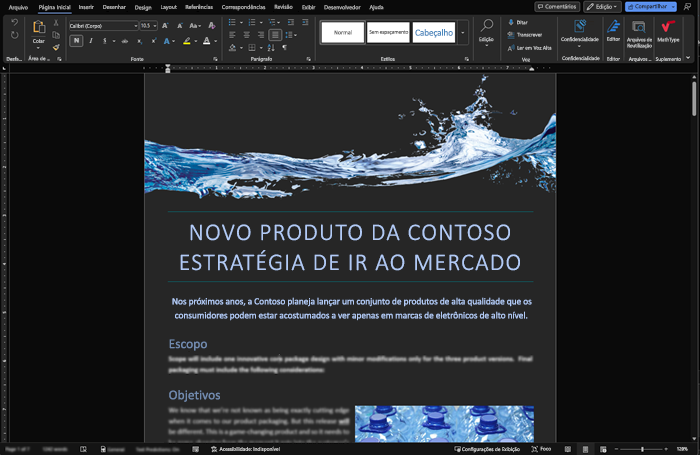Open the Arquivo menu
The height and width of the screenshot is (455, 700).
18,7
